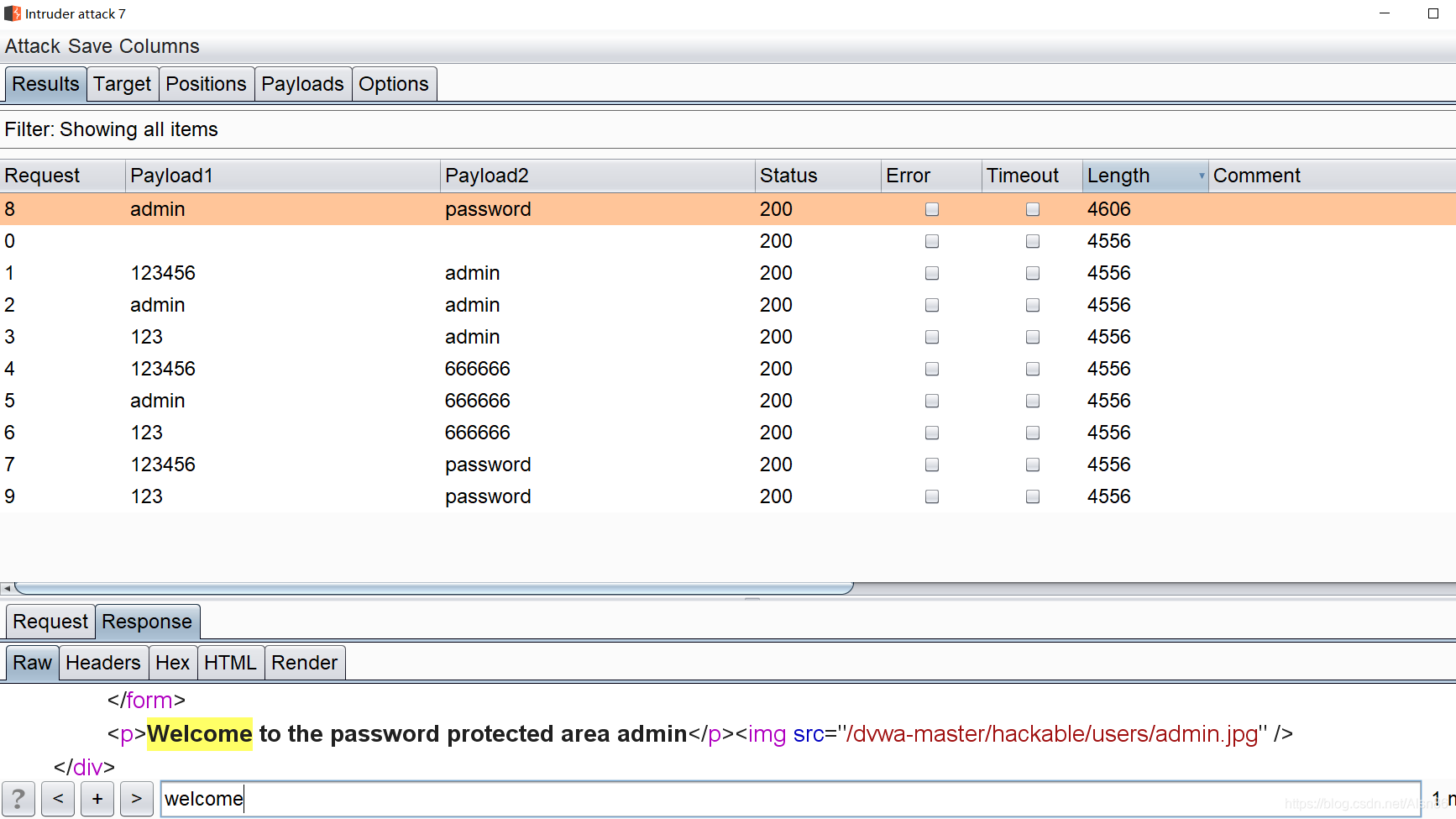The width and height of the screenshot is (1456, 819).
Task: Click the closing div tag in response
Action: 84,767
